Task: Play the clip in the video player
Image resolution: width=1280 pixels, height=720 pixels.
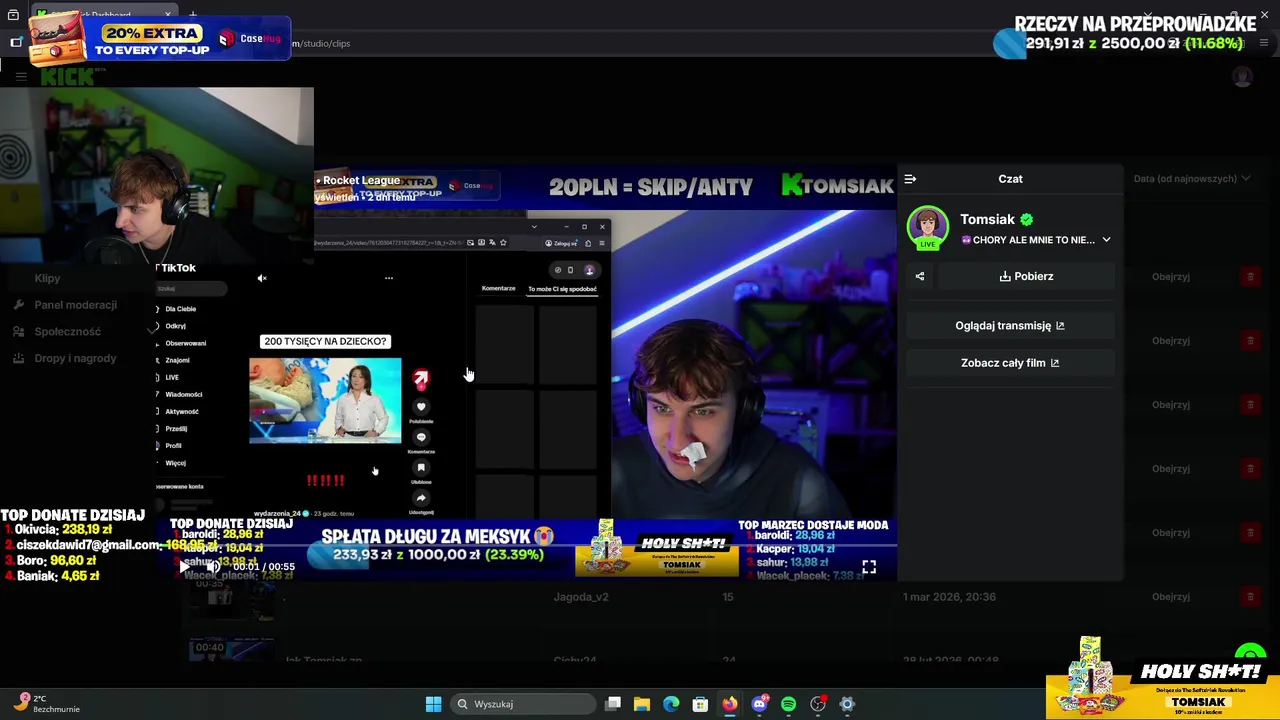Action: (x=182, y=566)
